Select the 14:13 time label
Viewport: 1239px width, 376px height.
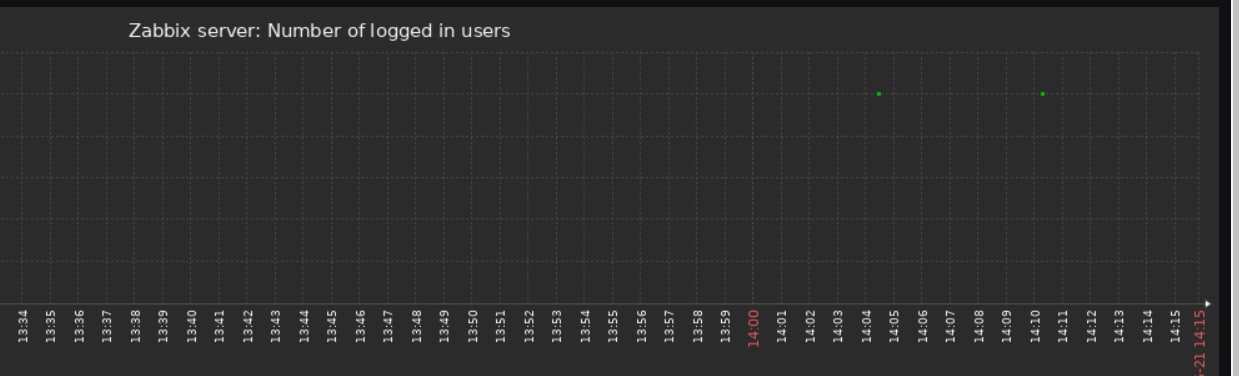click(x=1119, y=326)
